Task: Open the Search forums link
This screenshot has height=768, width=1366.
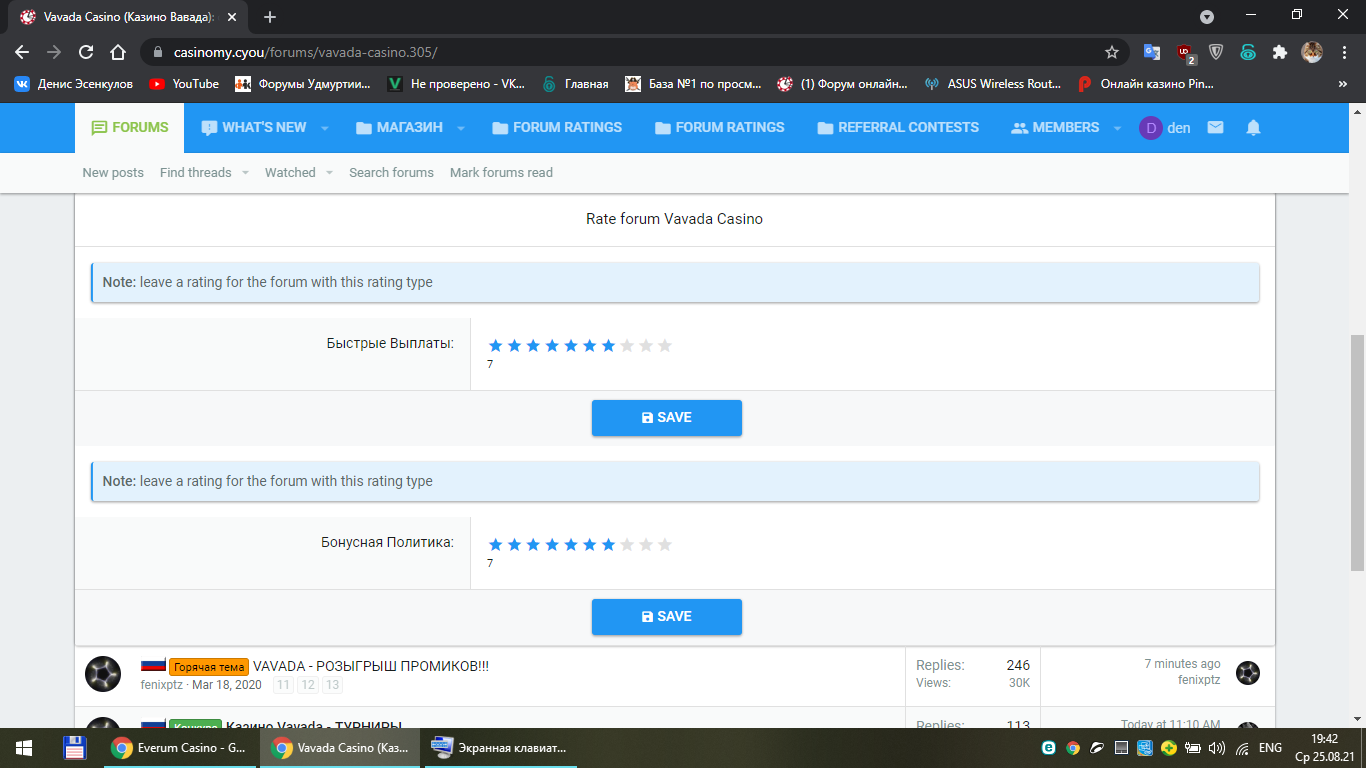Action: 391,172
